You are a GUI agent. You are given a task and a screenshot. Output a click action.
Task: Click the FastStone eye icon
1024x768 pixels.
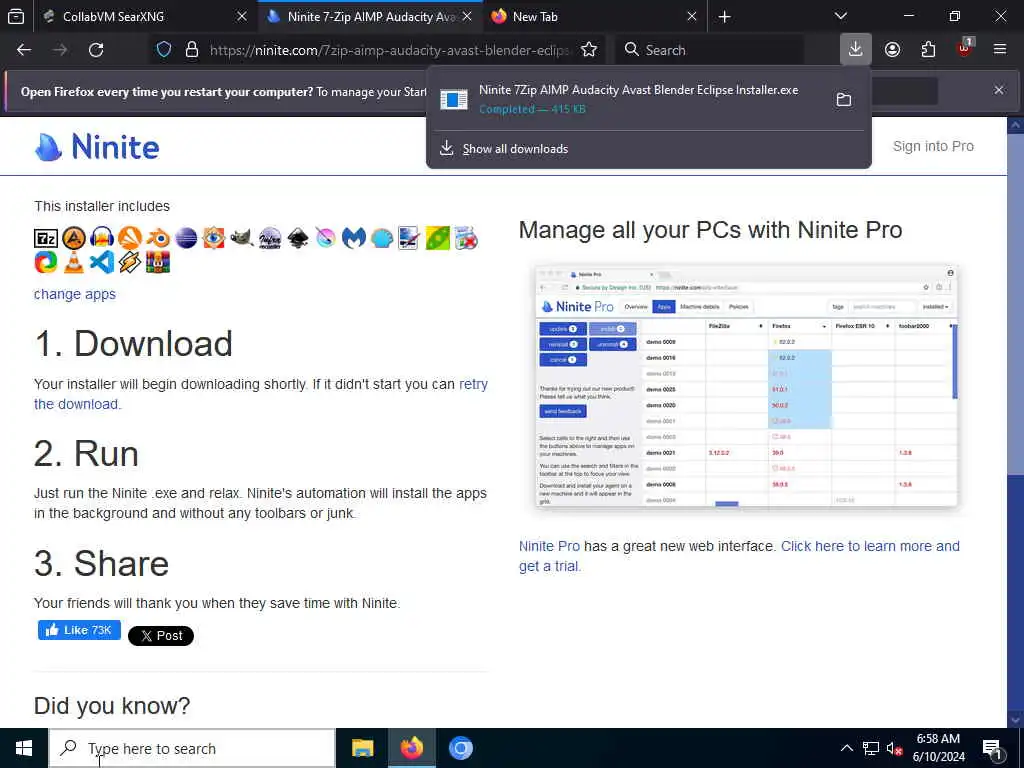214,238
